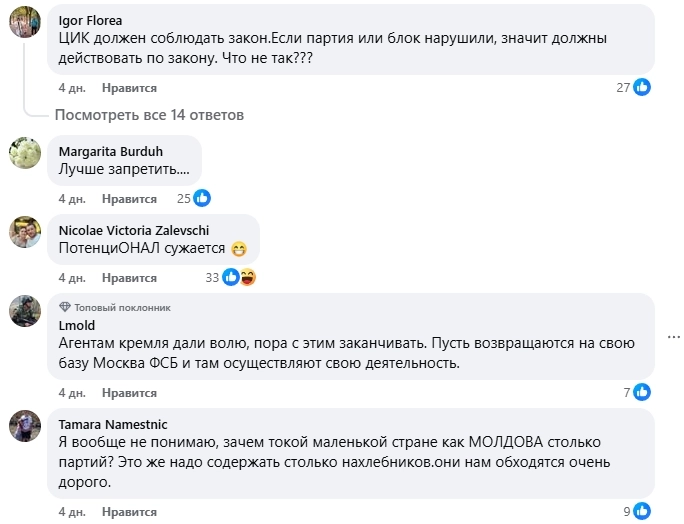Open Nicolae Victoria Zalevschi's avatar
Screen dimensions: 684x524
click(x=25, y=231)
